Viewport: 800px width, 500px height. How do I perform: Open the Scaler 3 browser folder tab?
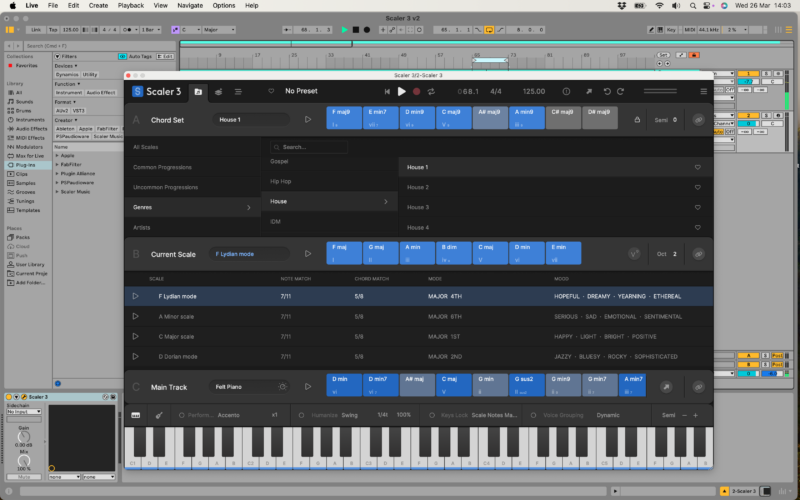tap(198, 92)
